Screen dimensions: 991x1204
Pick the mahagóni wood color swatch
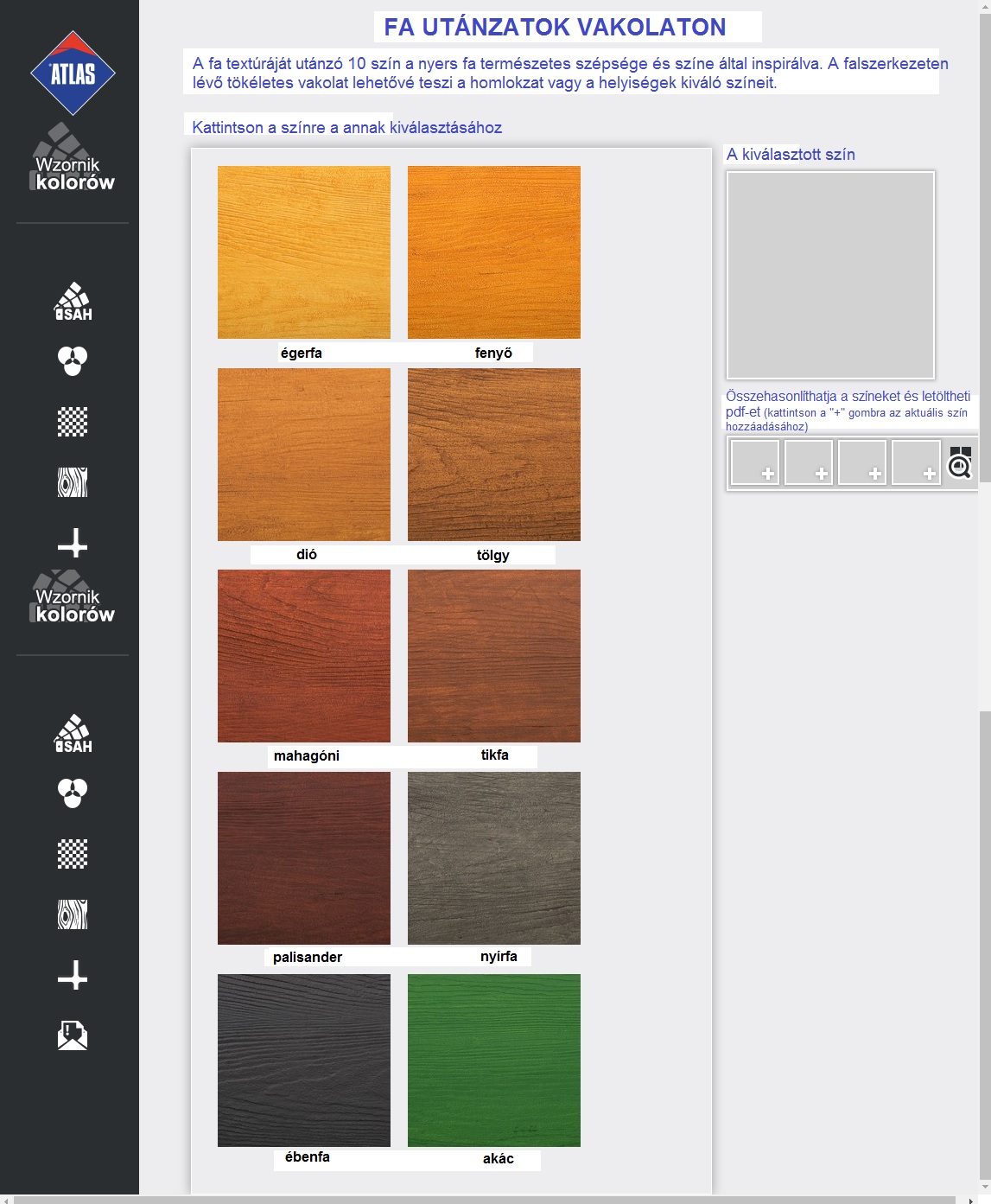pos(304,656)
